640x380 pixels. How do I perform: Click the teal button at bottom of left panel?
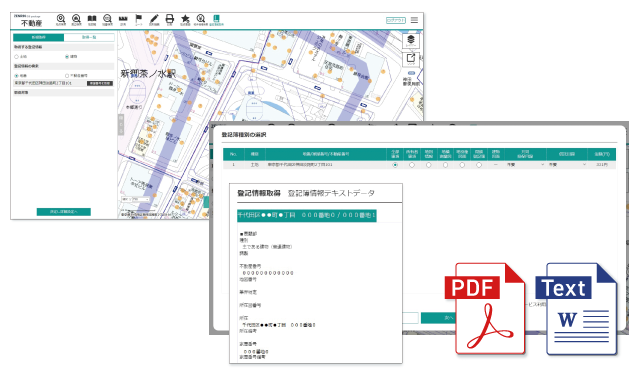(x=64, y=211)
